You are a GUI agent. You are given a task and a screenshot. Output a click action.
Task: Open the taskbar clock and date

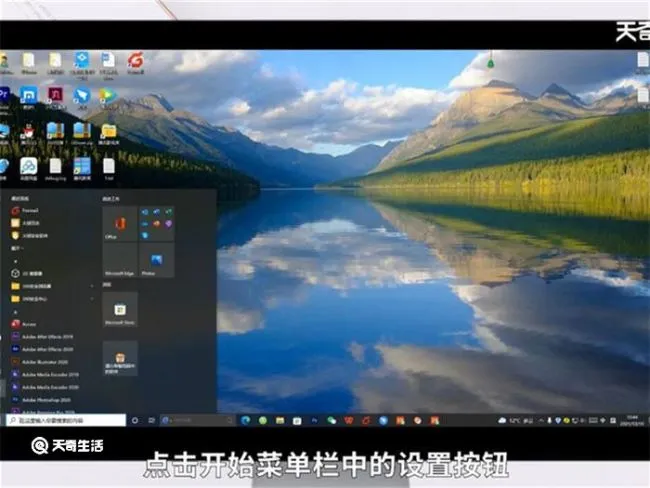[x=632, y=420]
